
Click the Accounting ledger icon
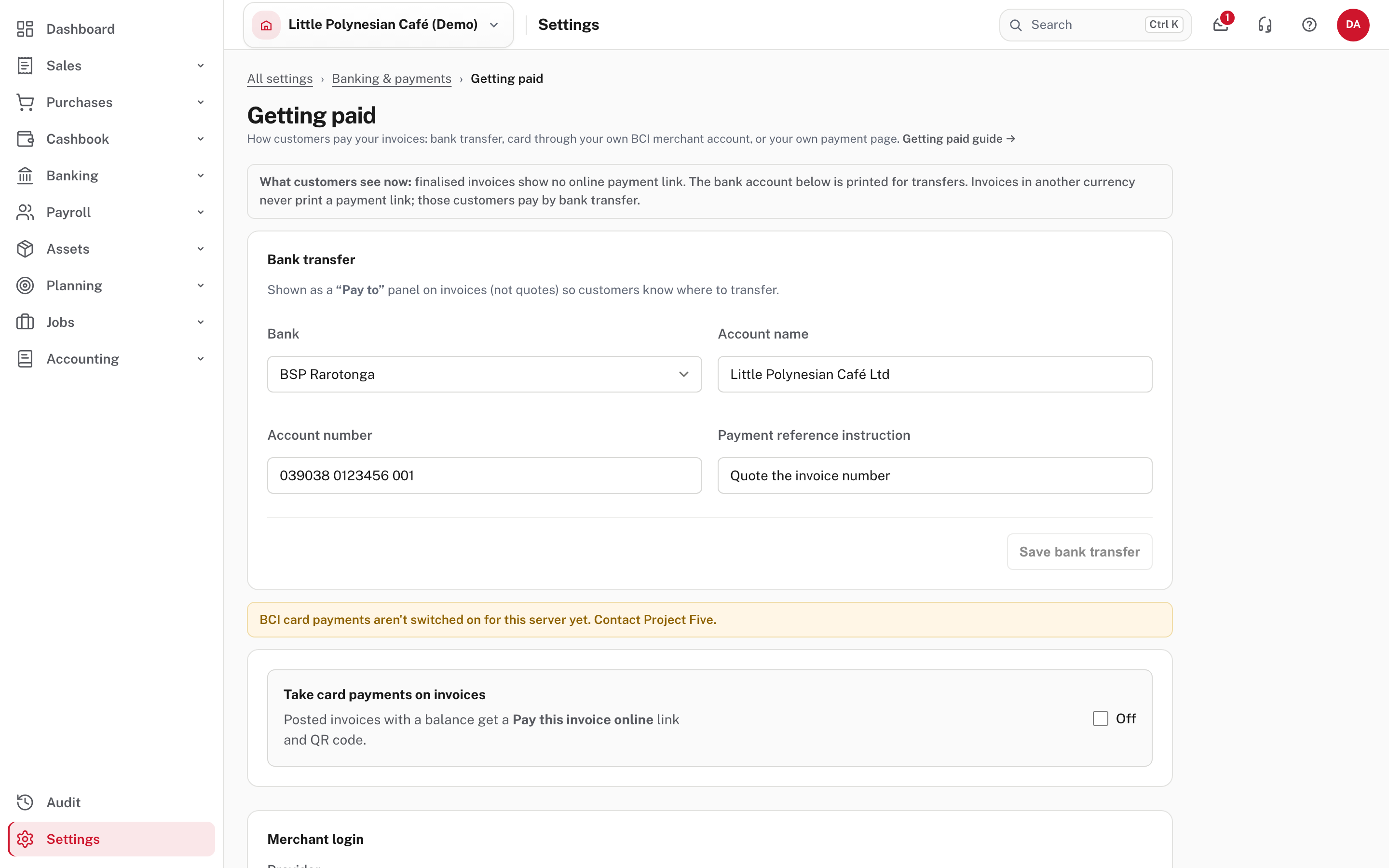[25, 359]
